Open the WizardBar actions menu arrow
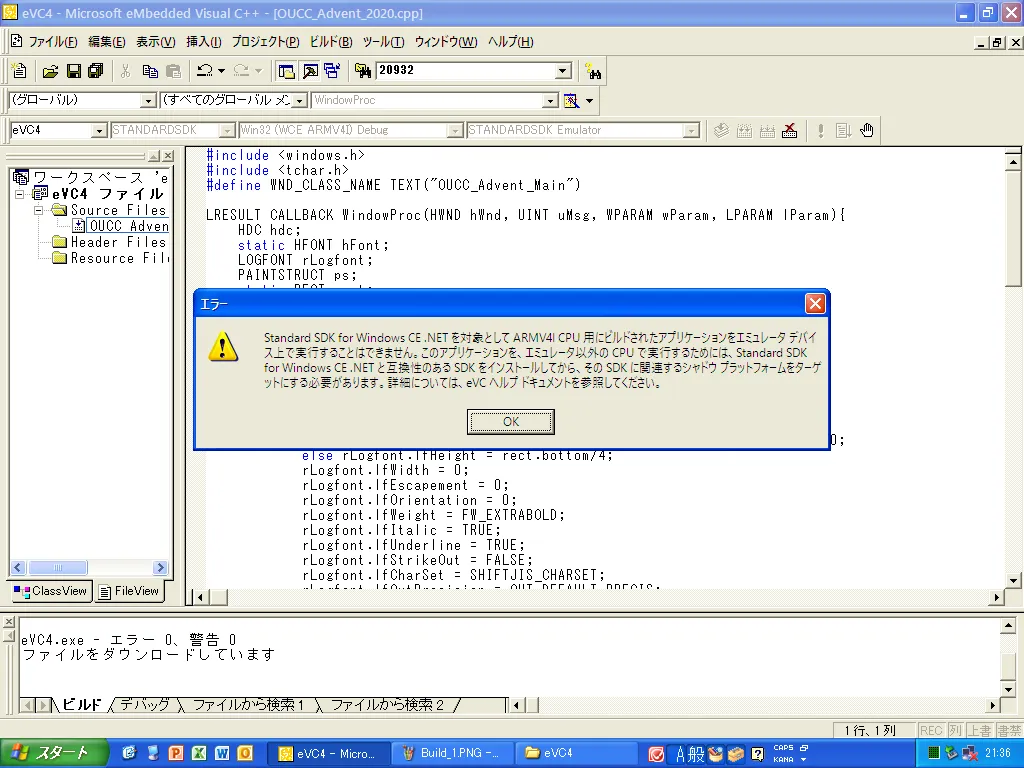Viewport: 1024px width, 768px height. (x=589, y=101)
